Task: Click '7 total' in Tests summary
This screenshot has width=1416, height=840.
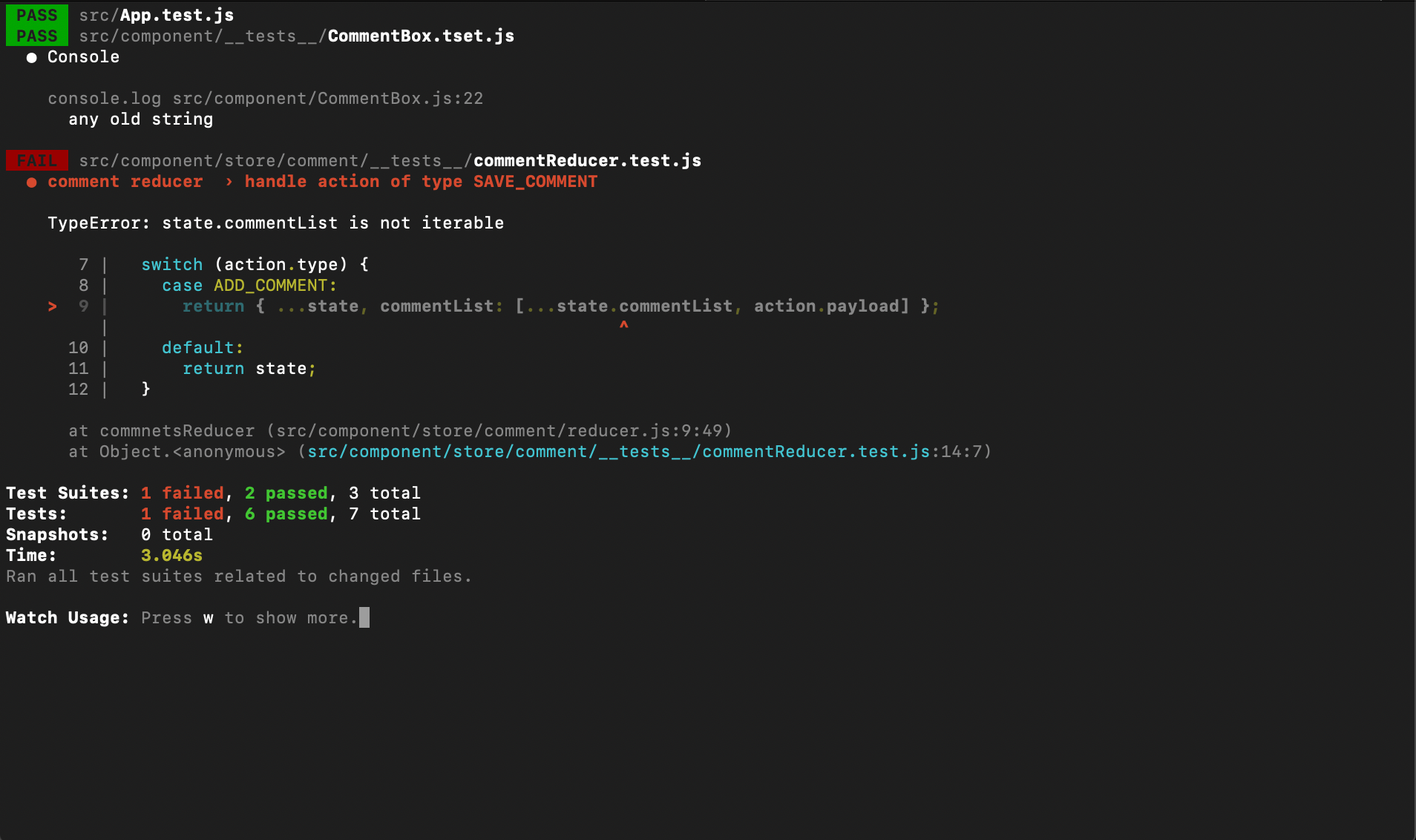Action: [384, 513]
